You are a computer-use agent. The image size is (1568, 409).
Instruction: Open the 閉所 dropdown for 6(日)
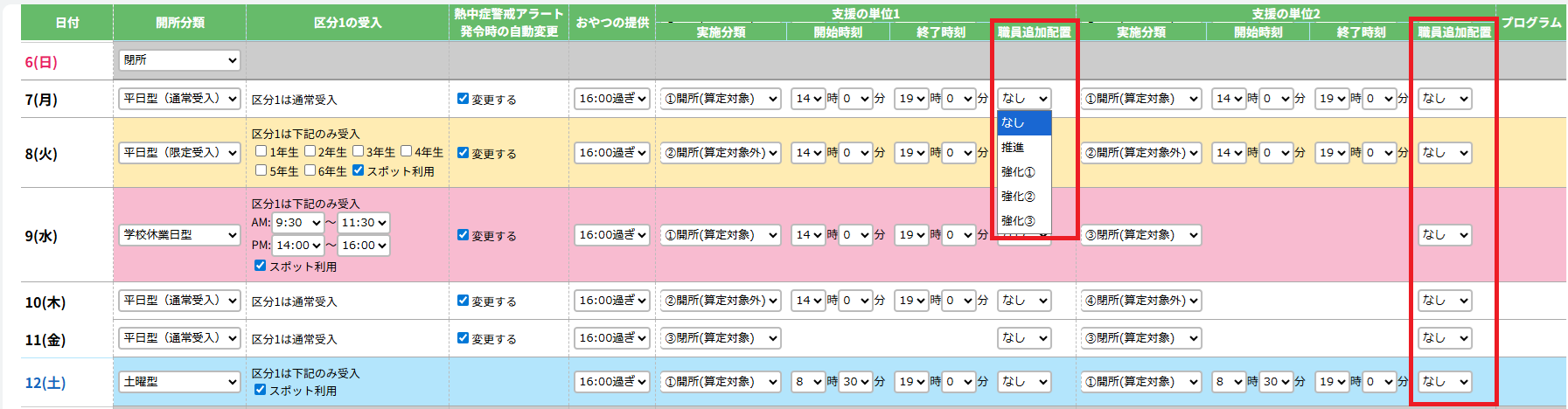(x=179, y=60)
